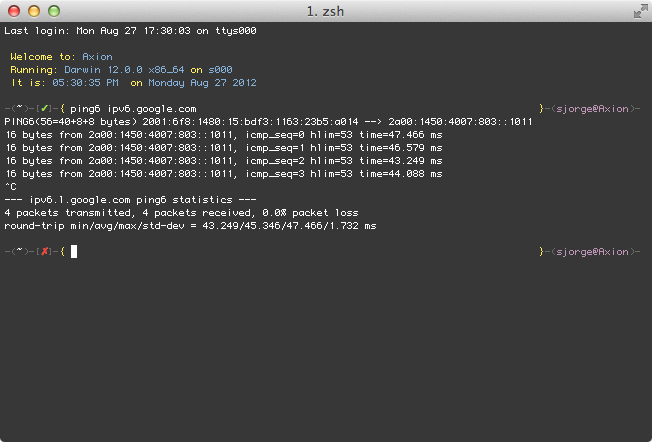
Task: Click 'sjorge@Axion' on the first prompt line
Action: [593, 109]
